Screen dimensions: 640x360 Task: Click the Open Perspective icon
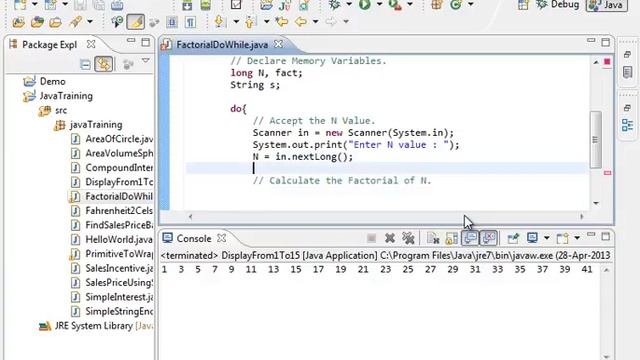pos(523,5)
